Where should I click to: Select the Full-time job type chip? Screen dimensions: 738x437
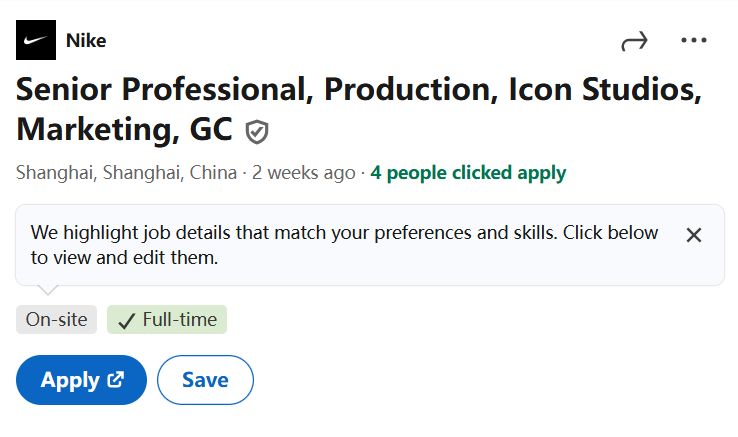point(167,320)
